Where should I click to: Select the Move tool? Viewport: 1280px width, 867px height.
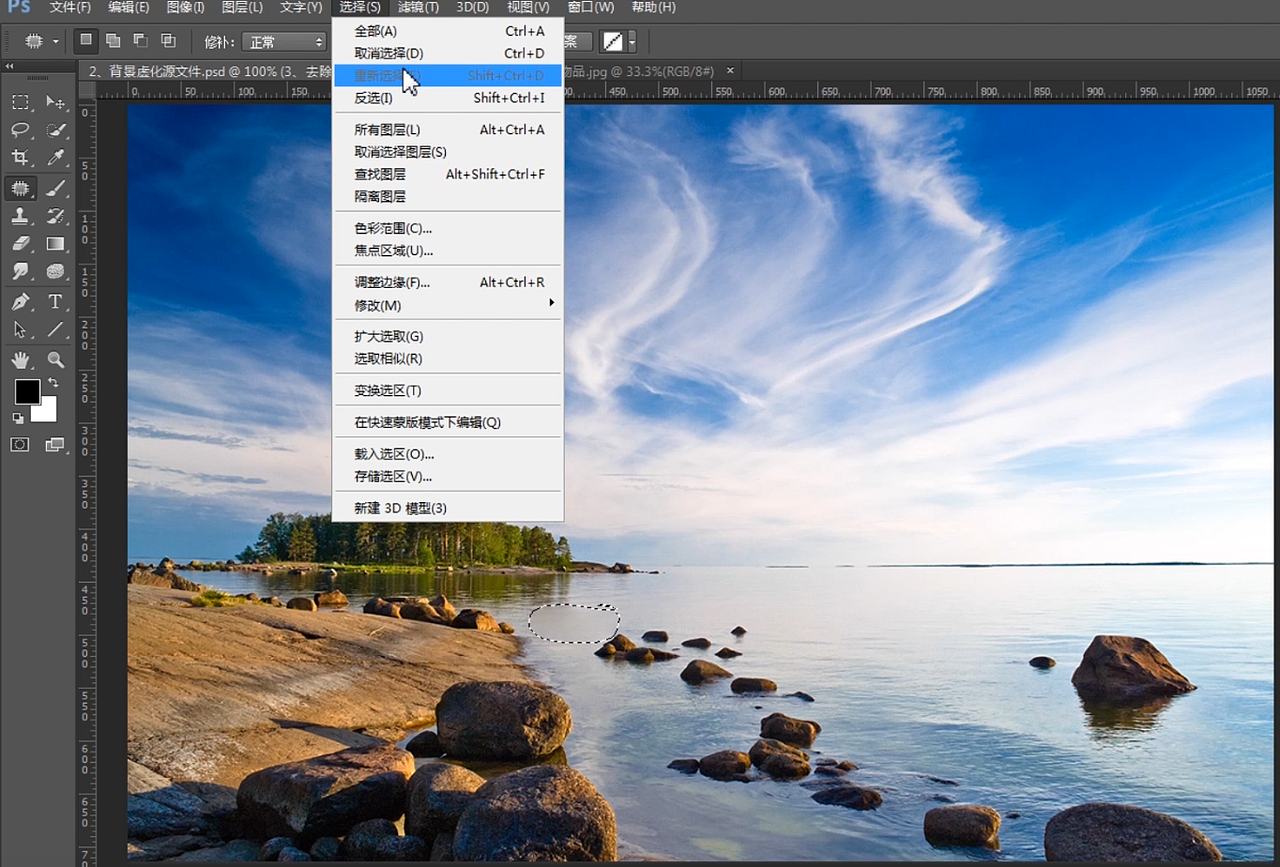pos(56,102)
